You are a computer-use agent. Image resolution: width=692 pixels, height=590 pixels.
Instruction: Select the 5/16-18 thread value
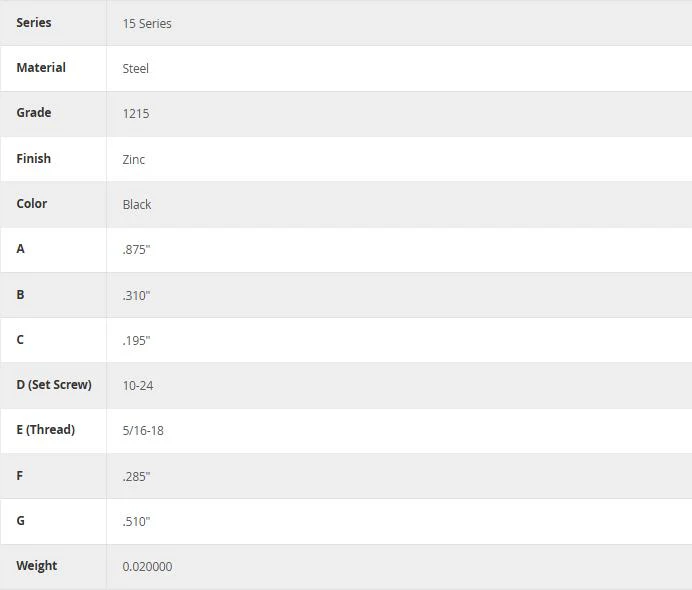tap(143, 430)
